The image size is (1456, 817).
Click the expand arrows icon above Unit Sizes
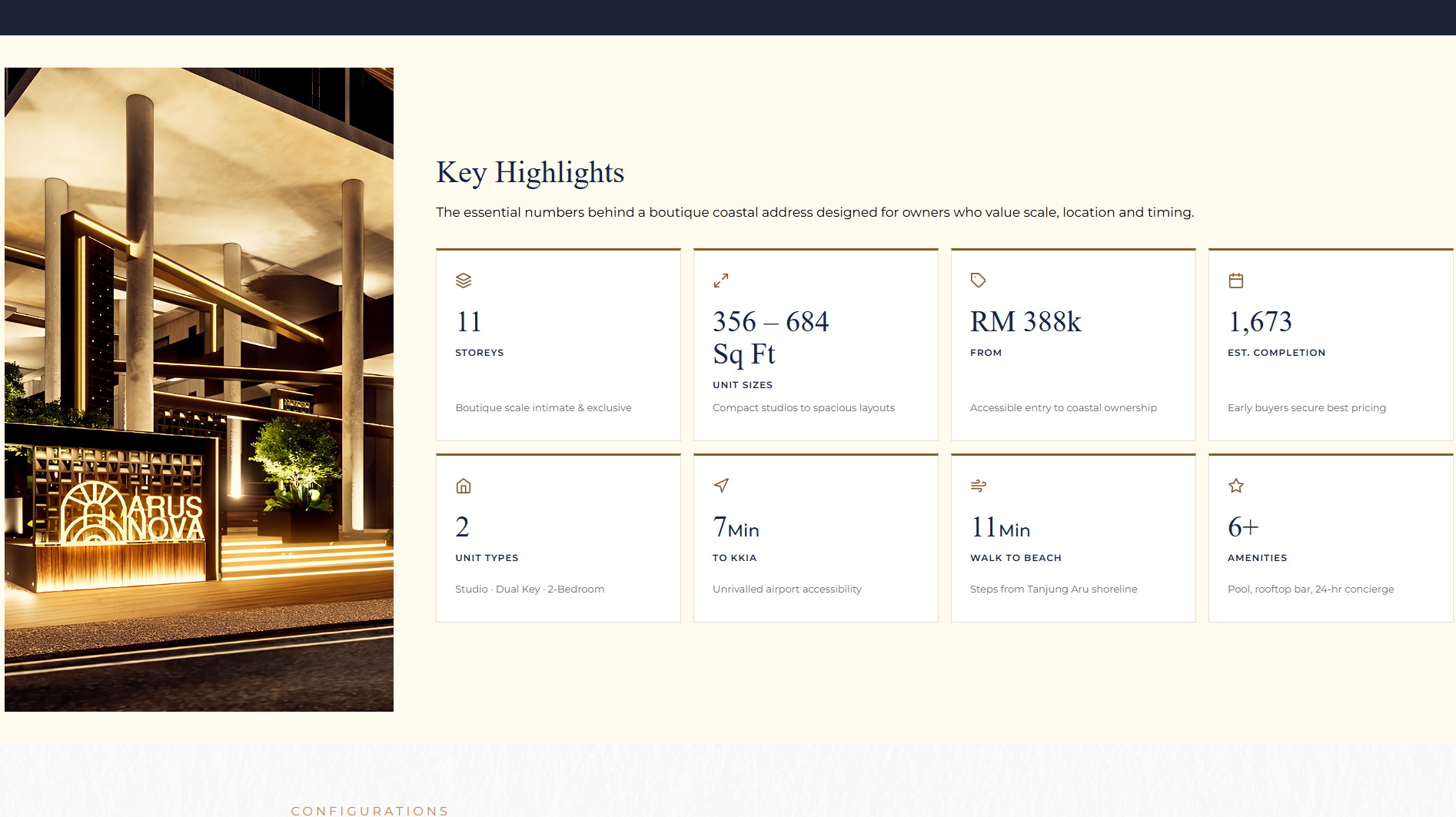720,281
